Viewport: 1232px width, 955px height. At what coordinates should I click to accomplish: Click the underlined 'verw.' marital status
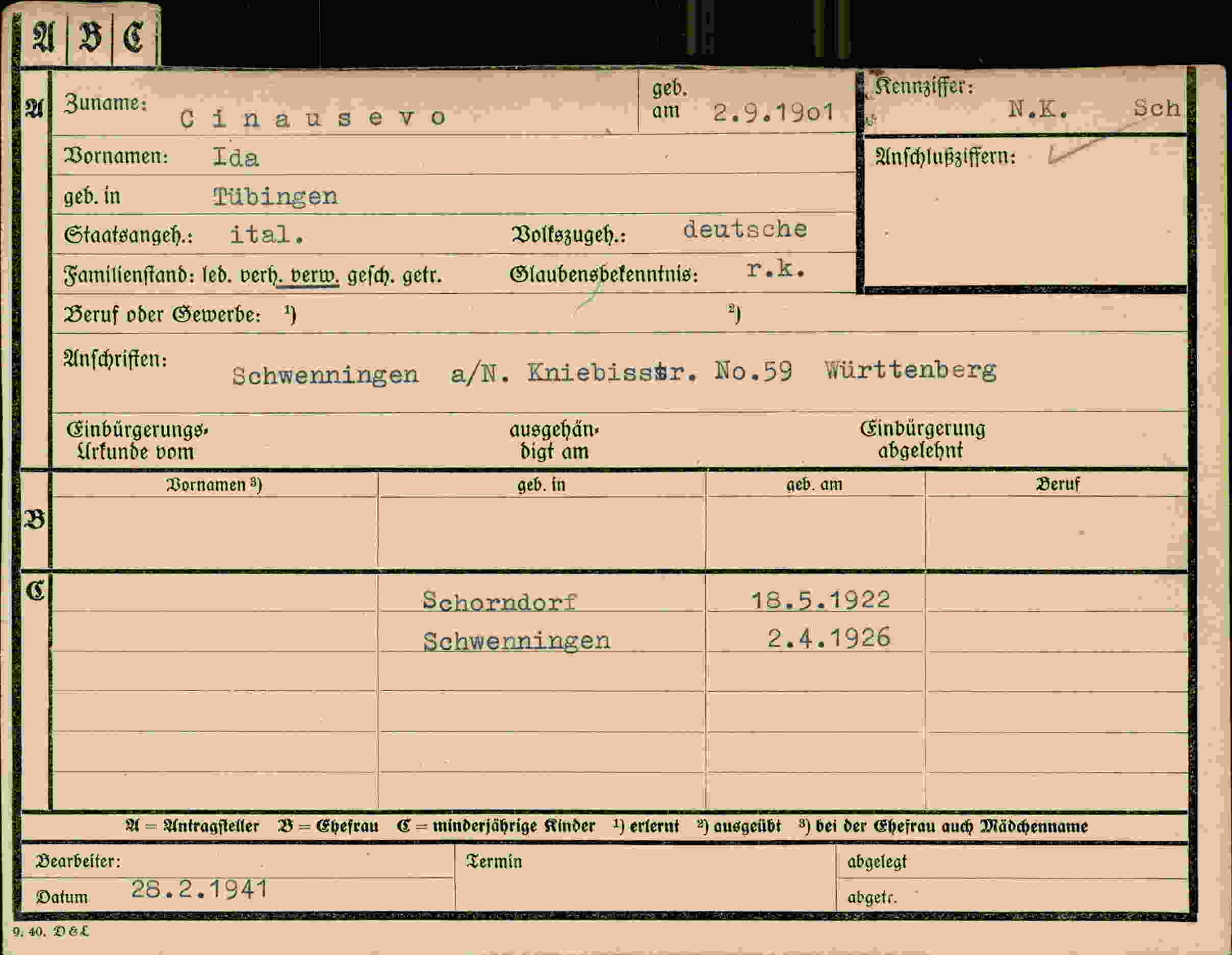(314, 275)
